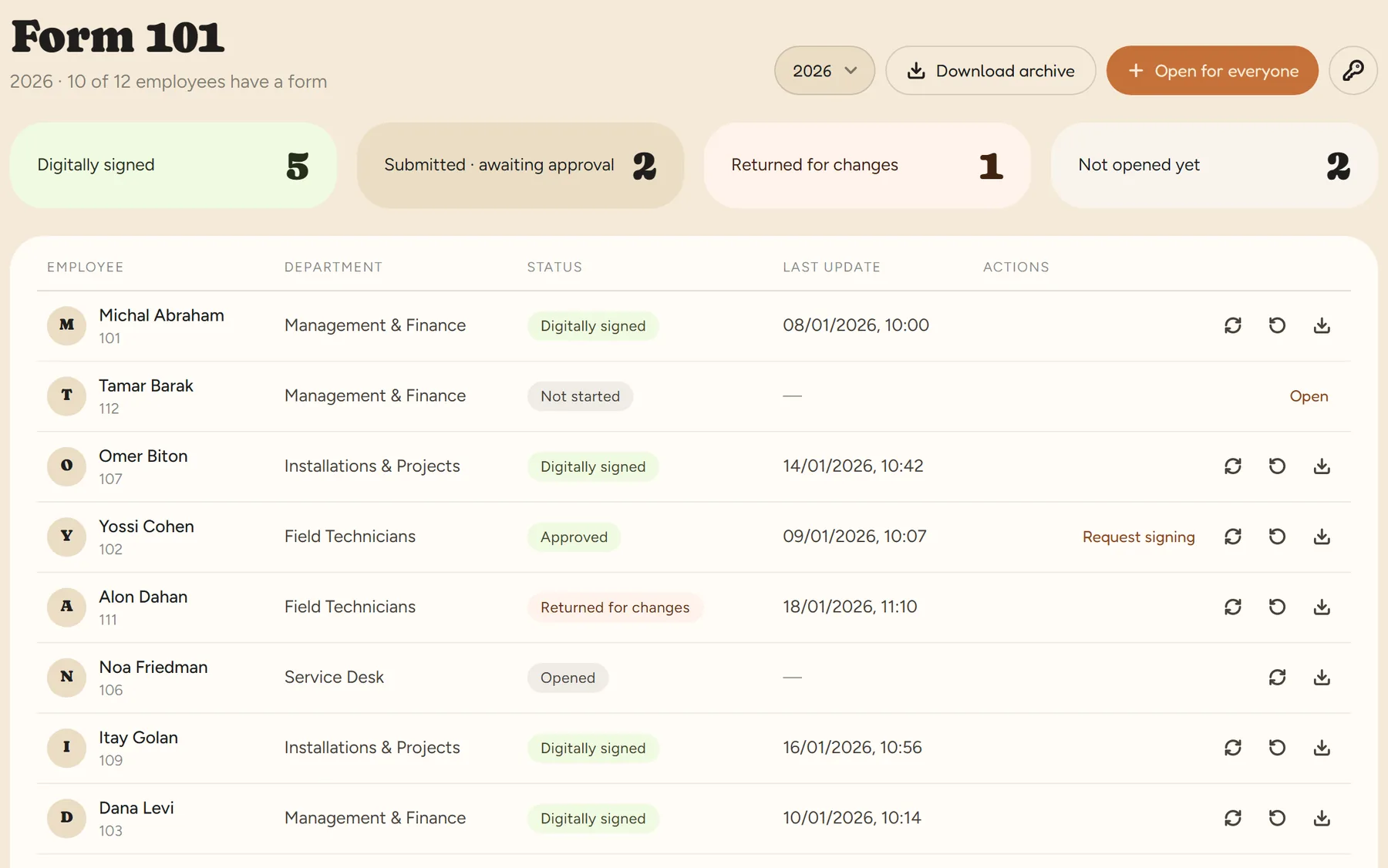Click the 16/01/2026, 10:56 date cell
The height and width of the screenshot is (868, 1388).
coord(852,748)
